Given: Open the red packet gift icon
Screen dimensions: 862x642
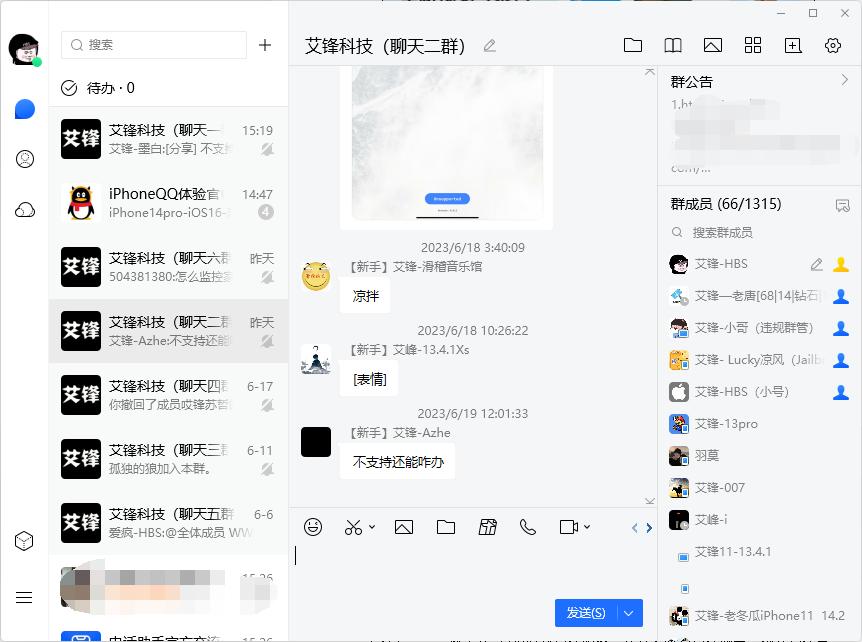Looking at the screenshot, I should coord(488,527).
